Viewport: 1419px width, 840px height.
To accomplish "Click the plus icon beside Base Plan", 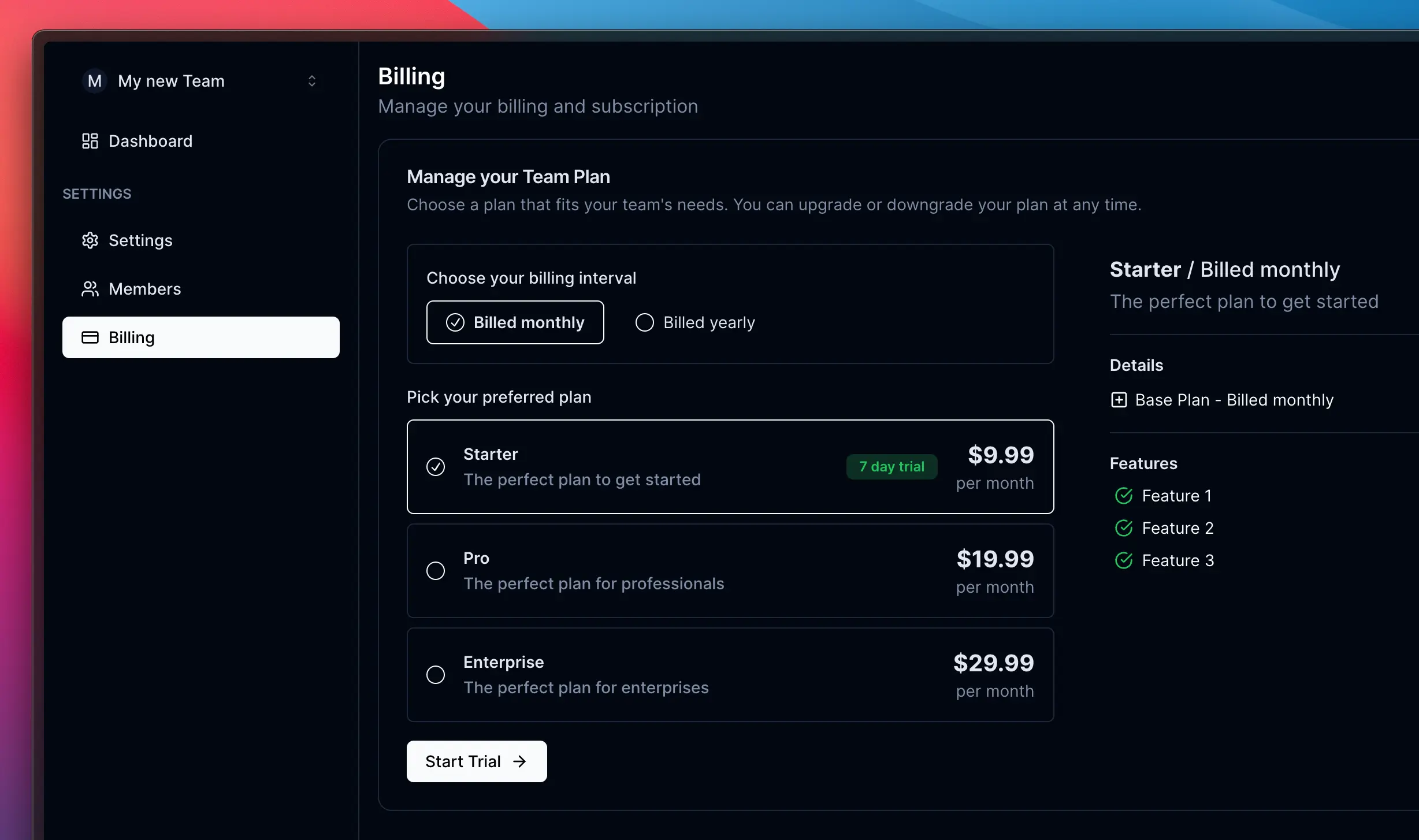I will [x=1119, y=400].
